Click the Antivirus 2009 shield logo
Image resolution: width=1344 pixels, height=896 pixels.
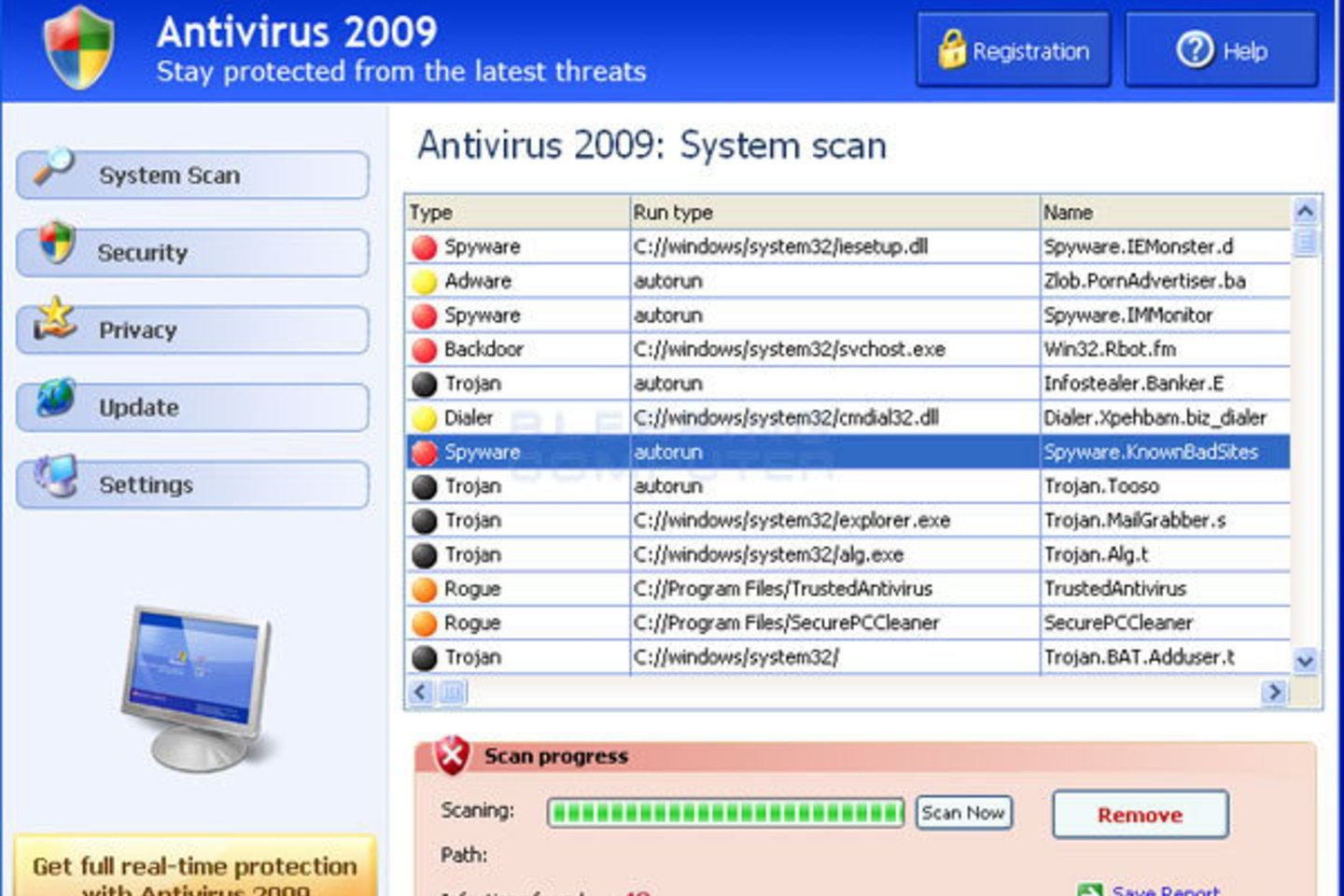tap(79, 47)
